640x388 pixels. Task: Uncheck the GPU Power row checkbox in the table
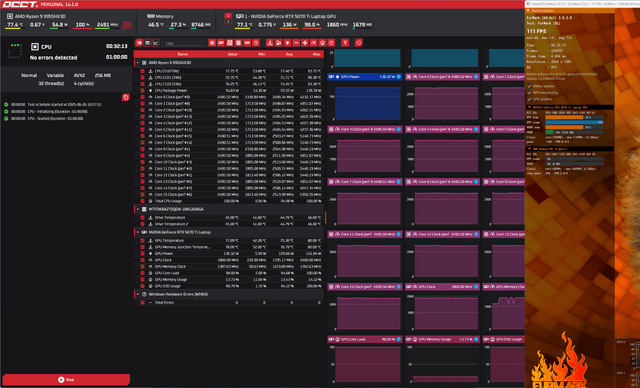(x=142, y=253)
